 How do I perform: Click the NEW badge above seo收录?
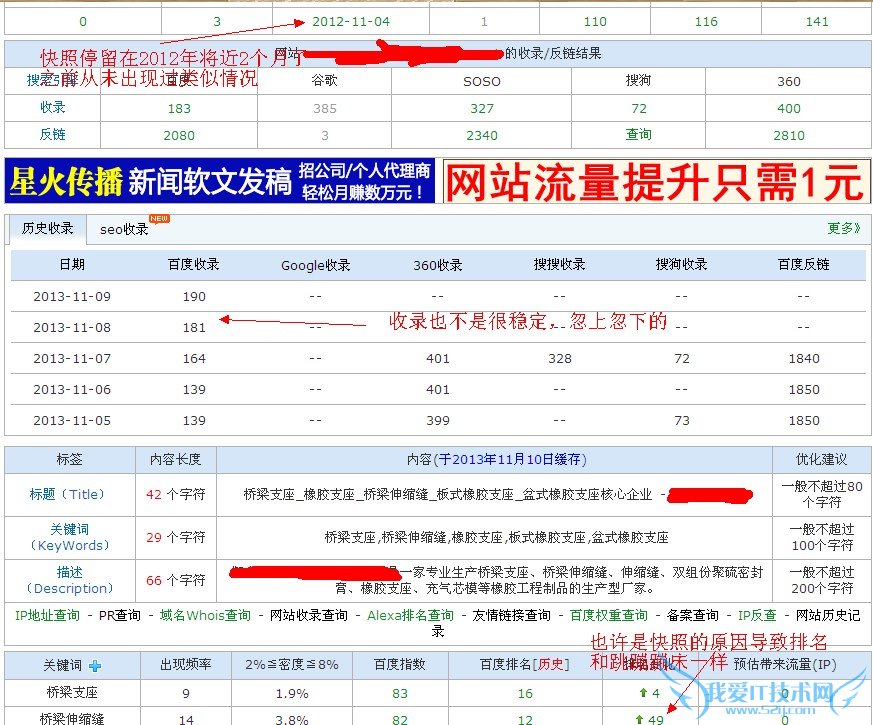click(x=158, y=218)
